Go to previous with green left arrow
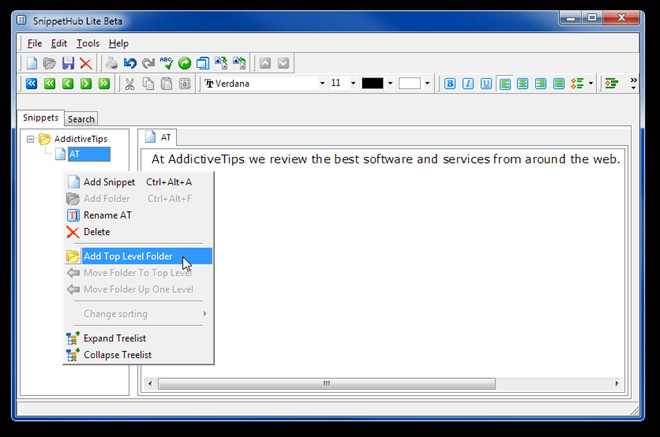 [68, 83]
